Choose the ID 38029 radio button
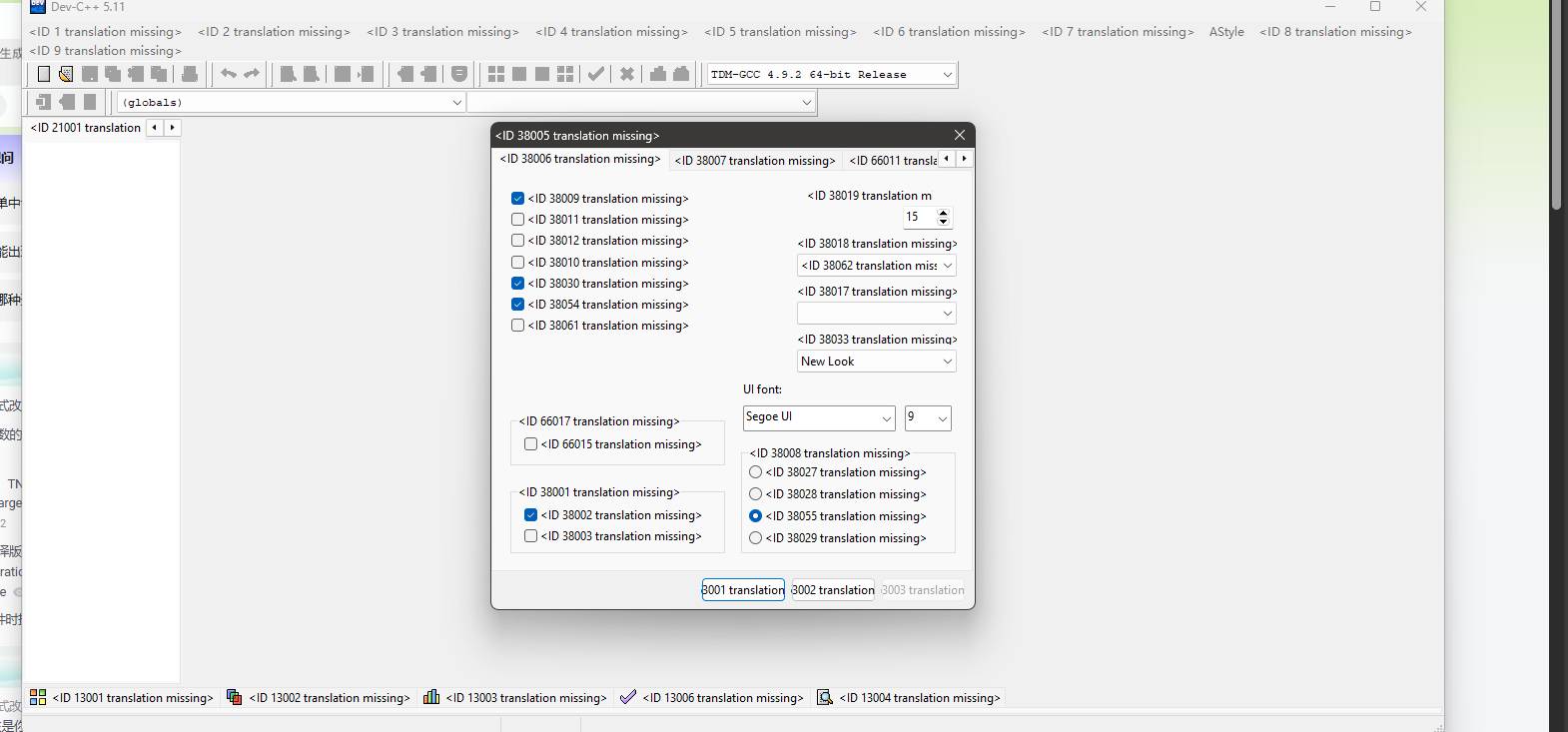 [x=755, y=538]
